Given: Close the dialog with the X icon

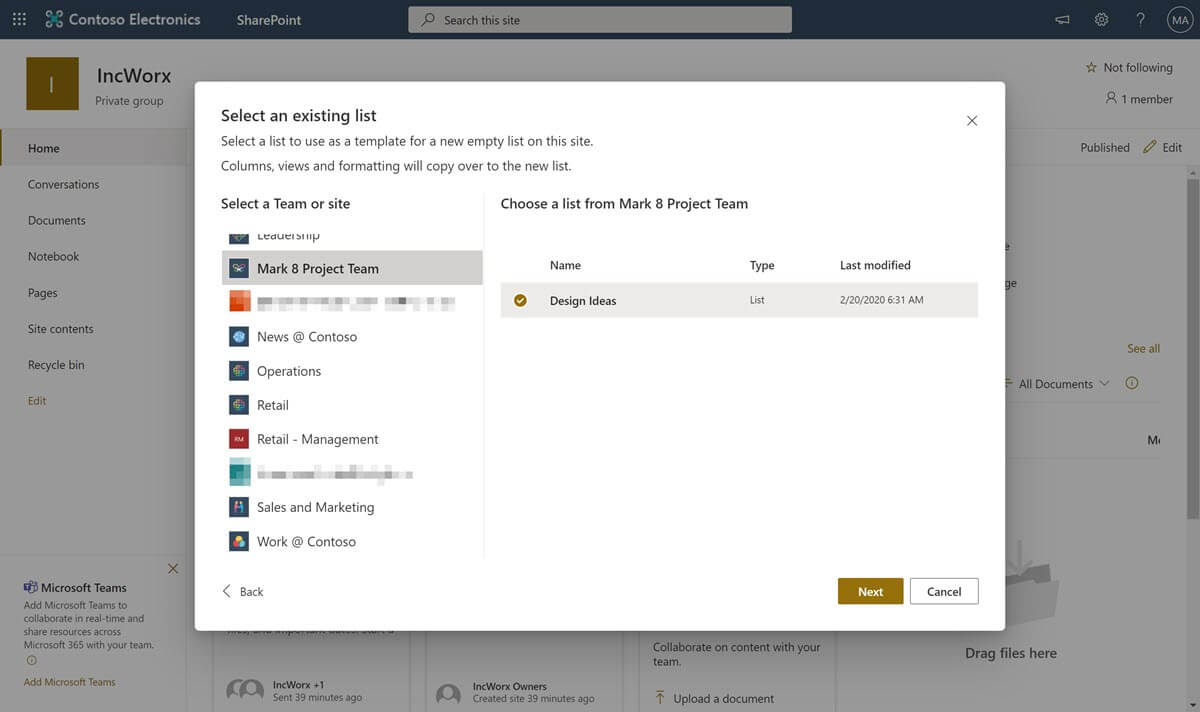Looking at the screenshot, I should point(972,120).
